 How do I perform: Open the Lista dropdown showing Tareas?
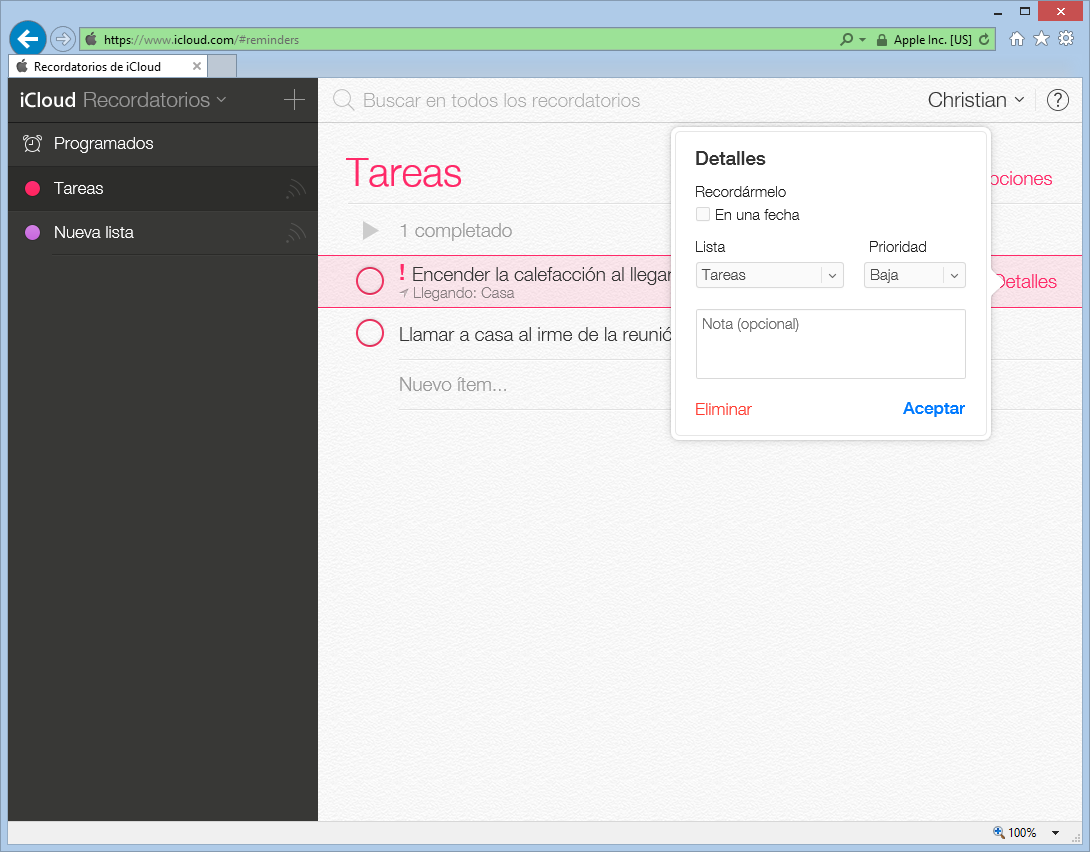click(770, 275)
